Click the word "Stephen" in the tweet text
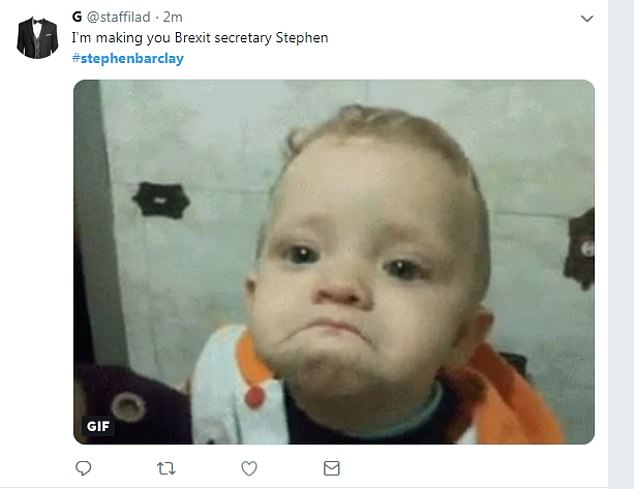The width and height of the screenshot is (634, 489). point(305,38)
